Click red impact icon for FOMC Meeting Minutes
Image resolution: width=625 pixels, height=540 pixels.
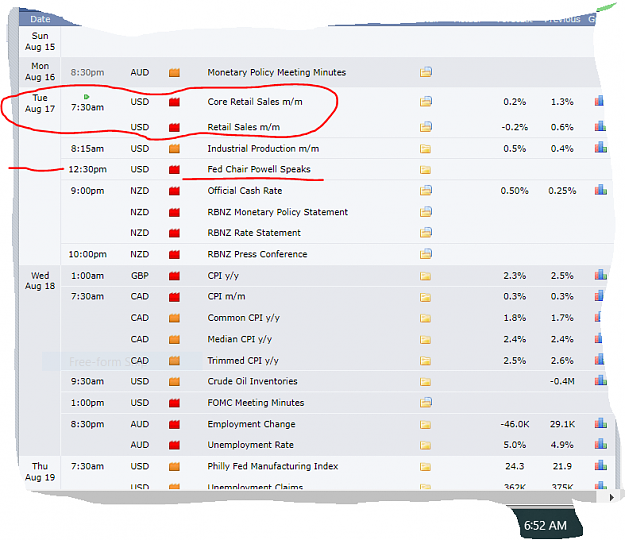[174, 403]
